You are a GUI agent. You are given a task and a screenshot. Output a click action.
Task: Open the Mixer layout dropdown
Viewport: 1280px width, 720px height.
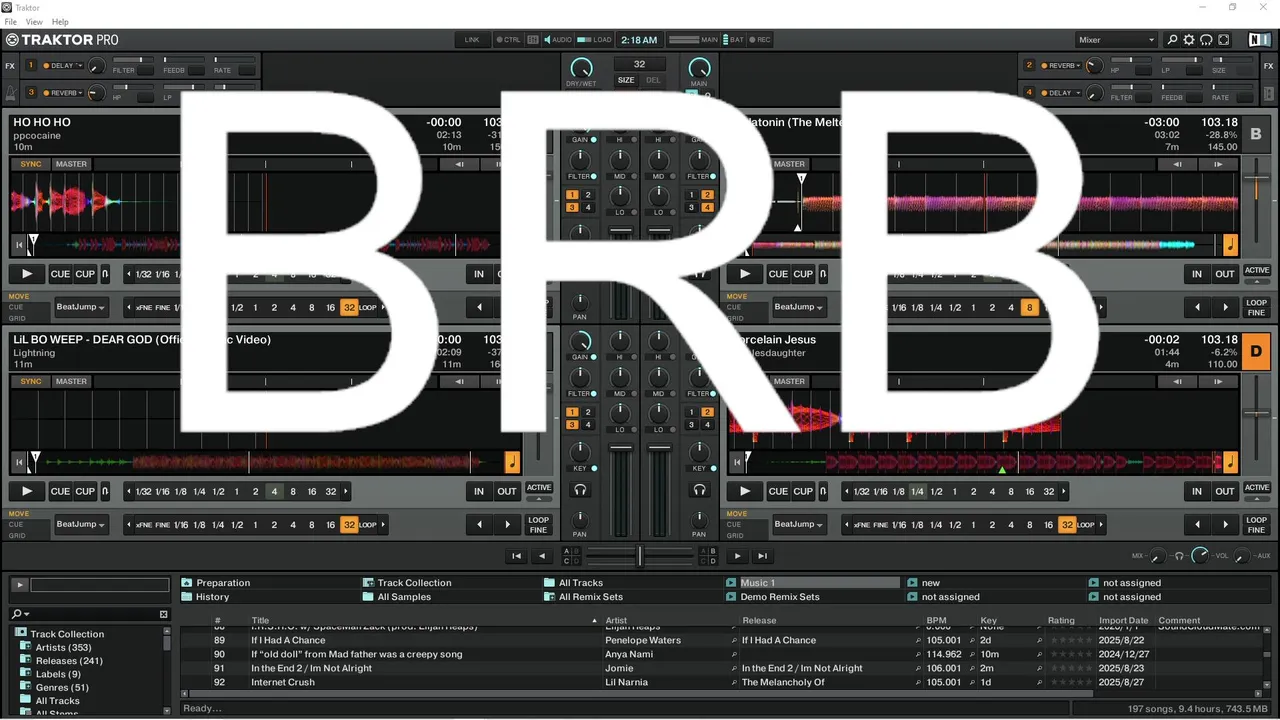tap(1116, 40)
